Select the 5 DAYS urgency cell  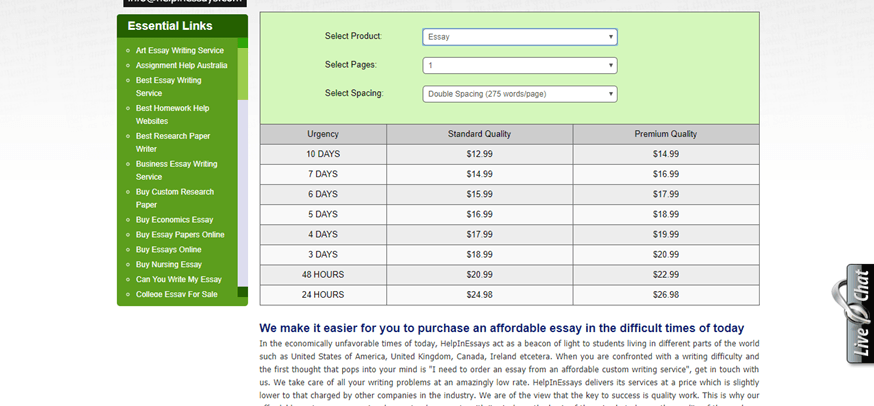(x=323, y=215)
